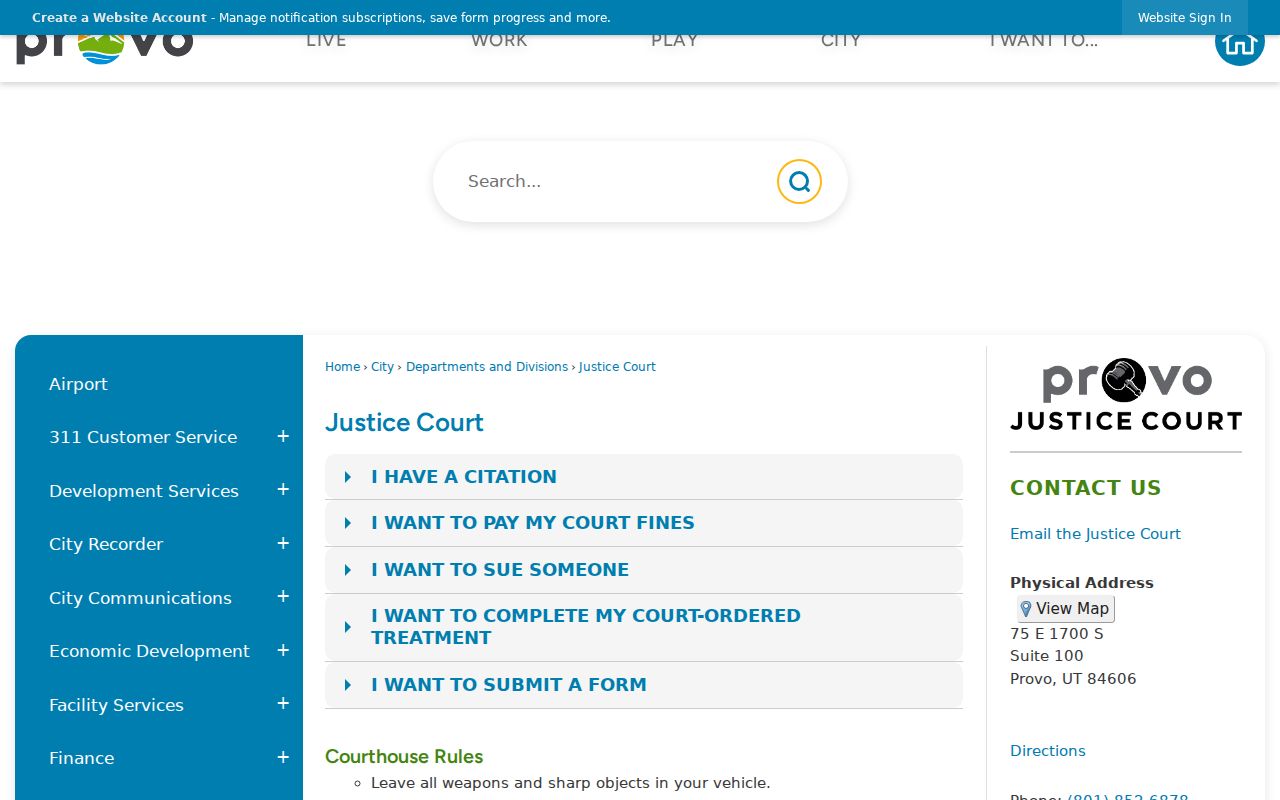Expand I WANT TO COMPLETE MY COURT-ORDERED TREATMENT

pos(644,627)
